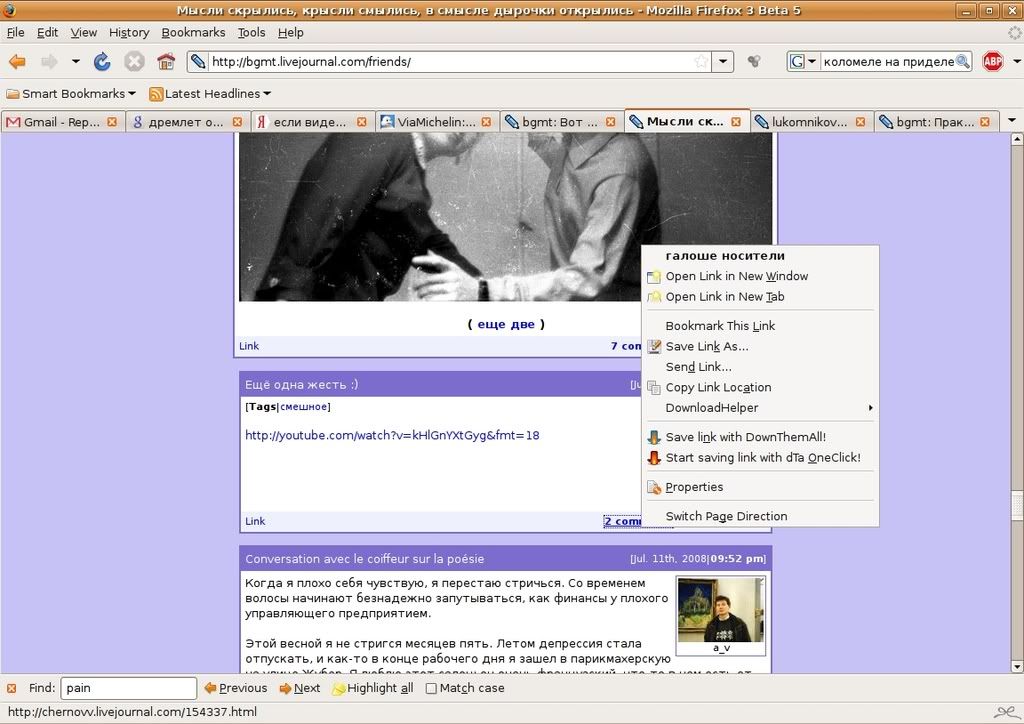Open the View menu
Image resolution: width=1024 pixels, height=724 pixels.
pos(84,33)
